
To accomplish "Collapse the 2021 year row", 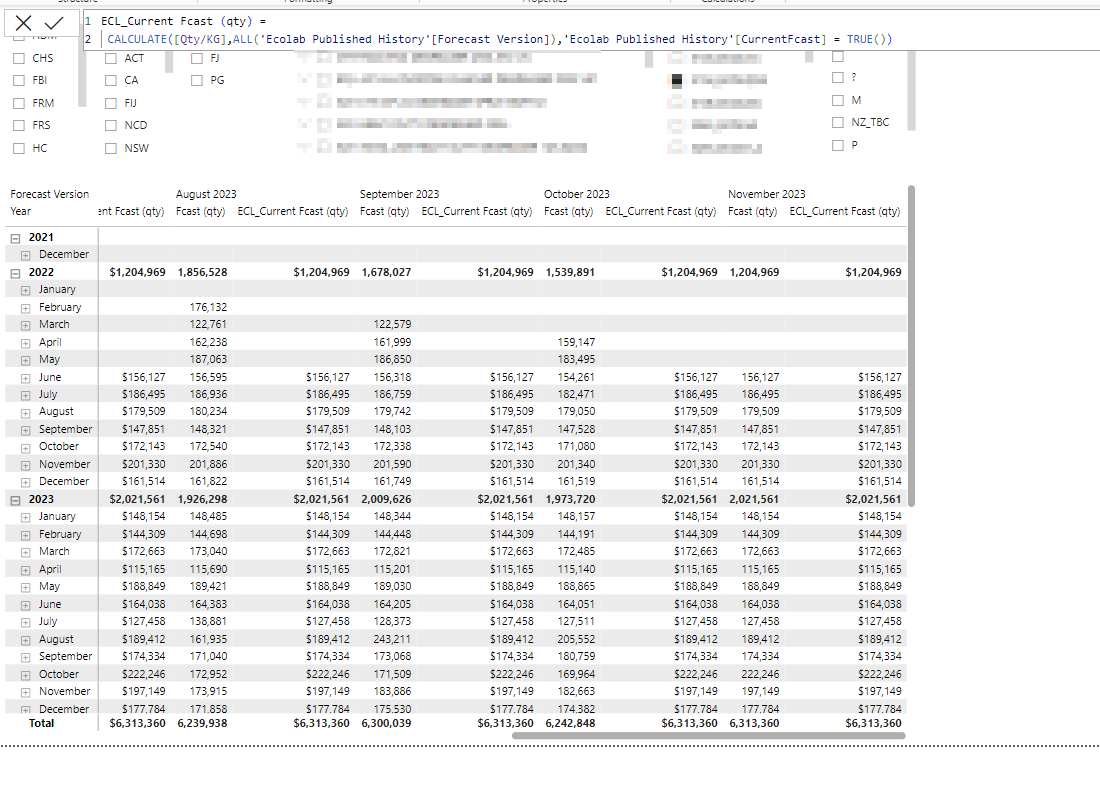I will pyautogui.click(x=15, y=238).
